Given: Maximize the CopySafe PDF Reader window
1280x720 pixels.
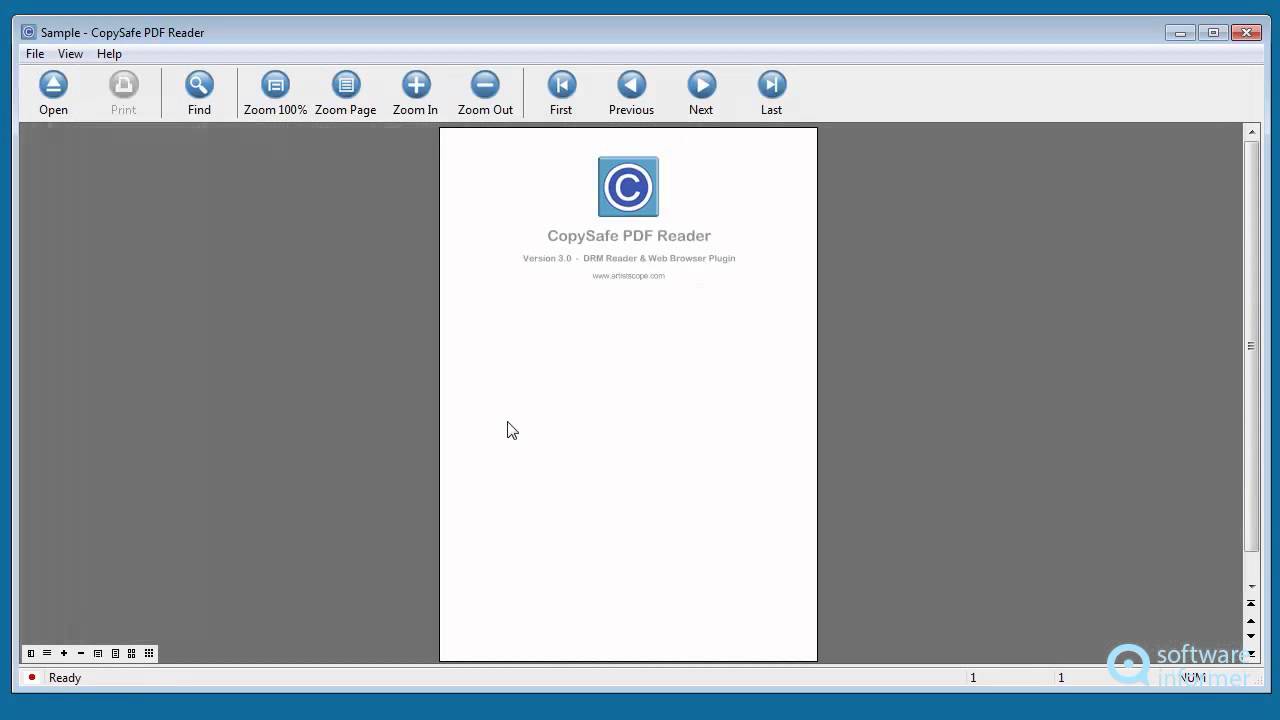Looking at the screenshot, I should [1213, 33].
